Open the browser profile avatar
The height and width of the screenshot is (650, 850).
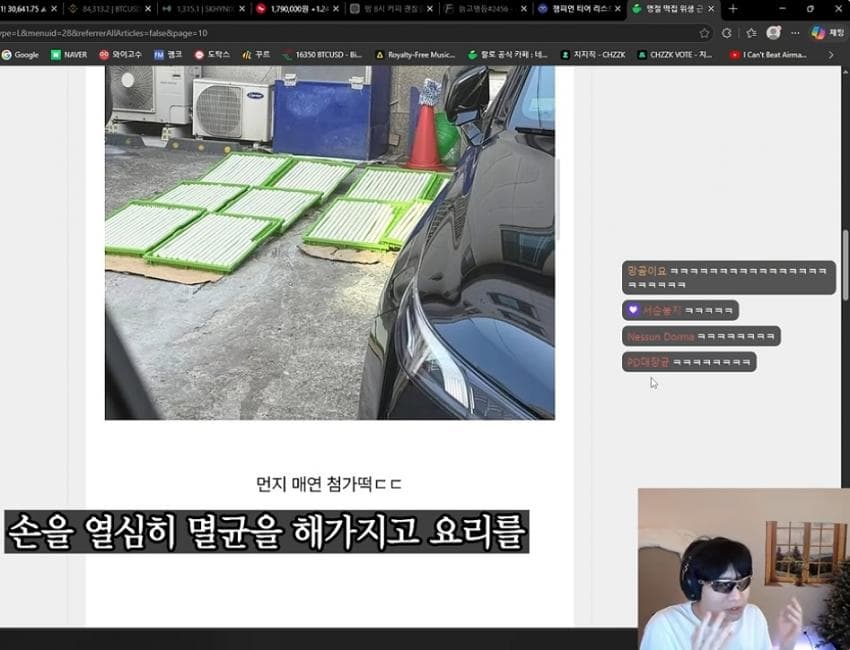click(x=774, y=33)
